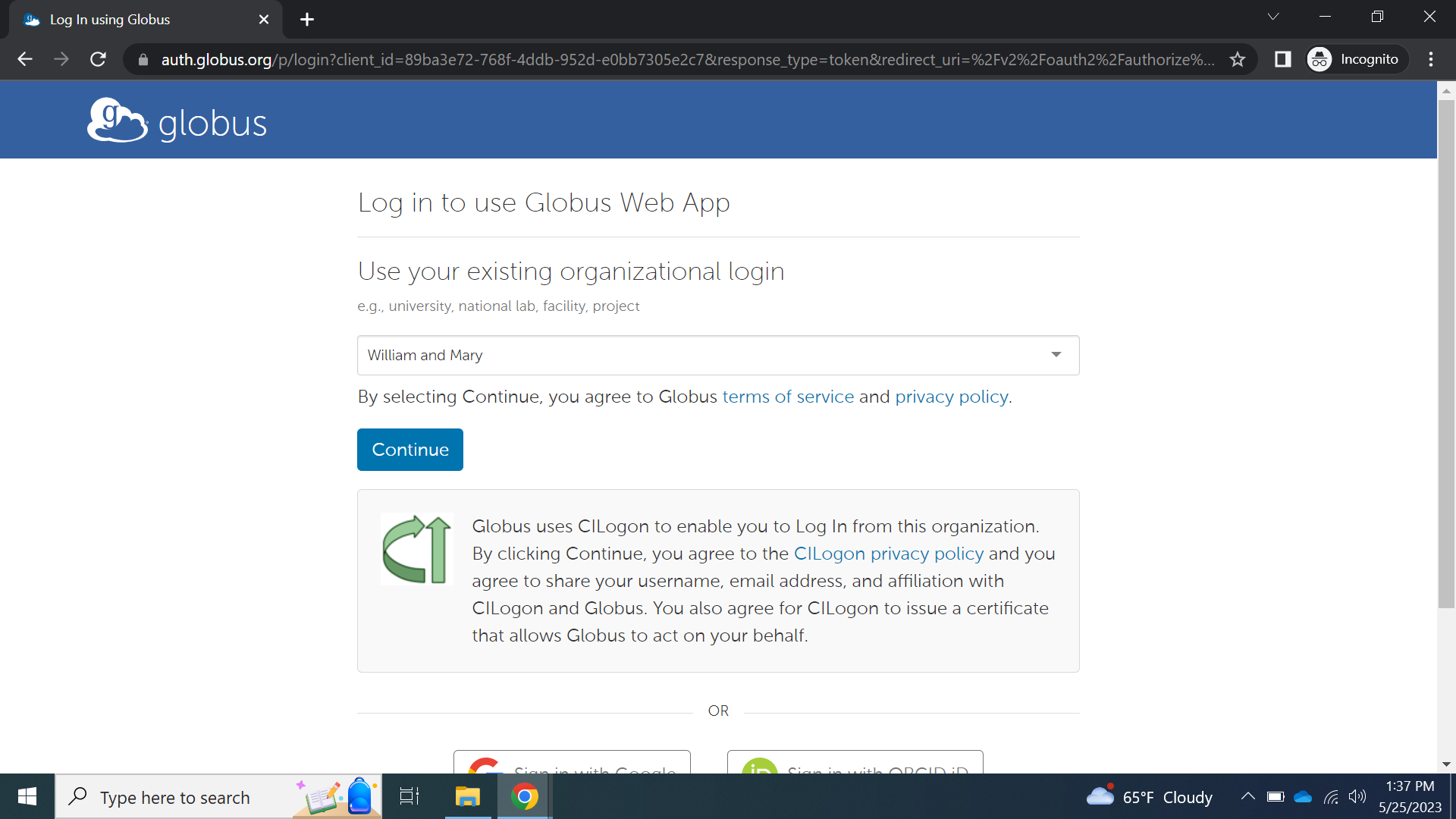Open Chrome from the taskbar
1456x819 pixels.
coord(524,797)
